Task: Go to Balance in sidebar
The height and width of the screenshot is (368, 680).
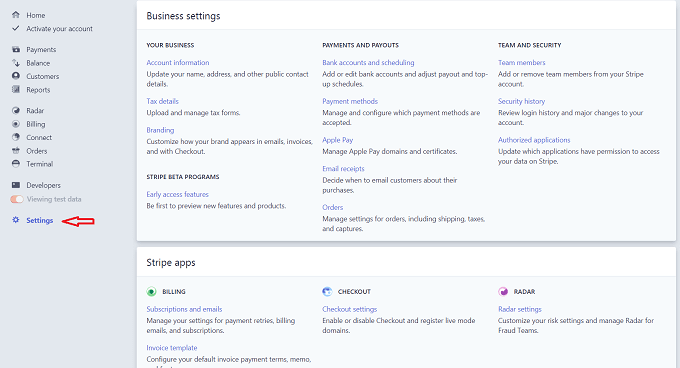Action: [38, 63]
